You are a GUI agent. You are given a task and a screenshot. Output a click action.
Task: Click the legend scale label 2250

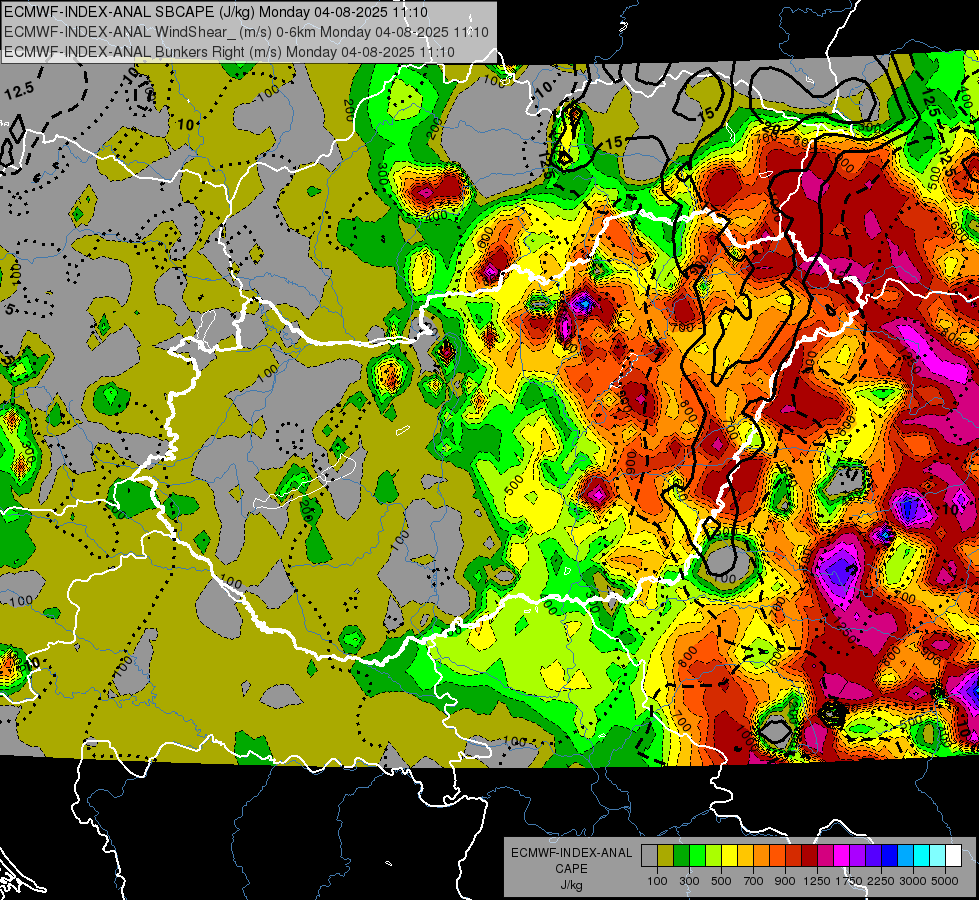[881, 881]
